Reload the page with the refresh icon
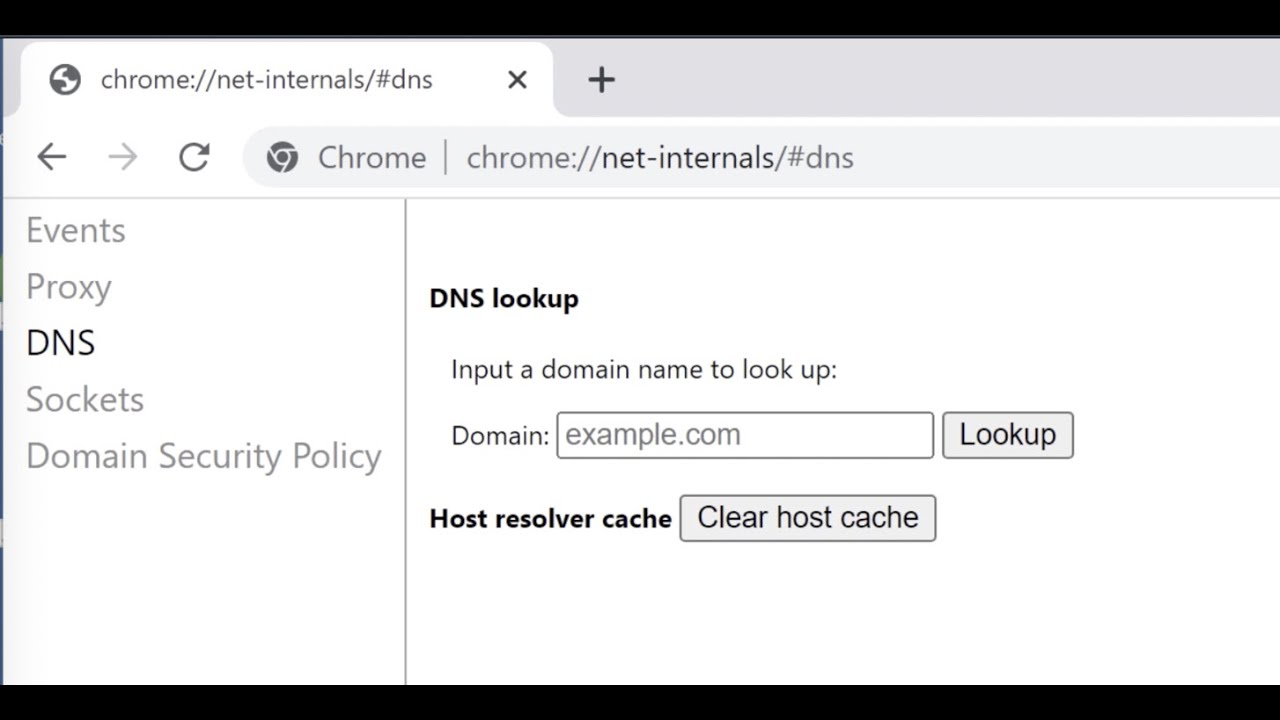The height and width of the screenshot is (720, 1280). [193, 157]
